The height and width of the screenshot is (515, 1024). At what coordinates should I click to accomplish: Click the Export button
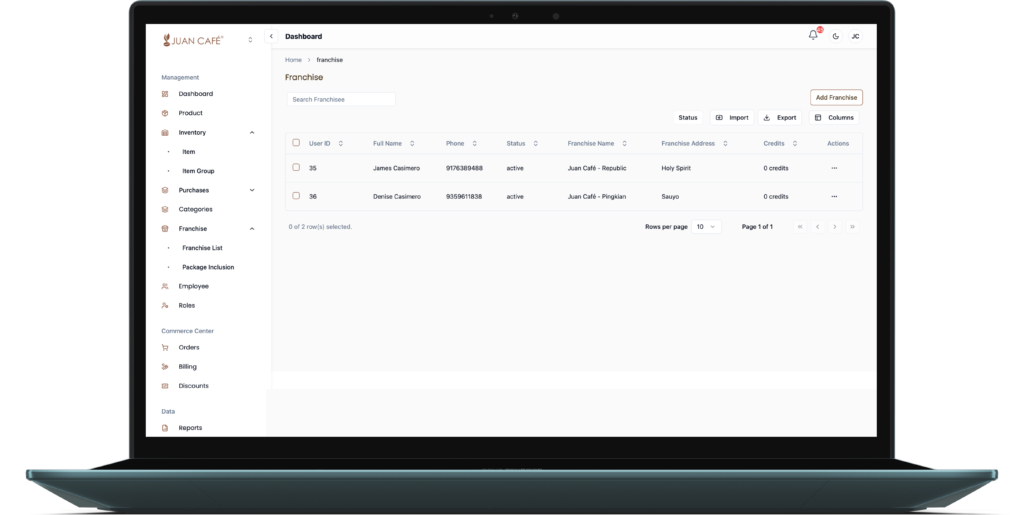click(780, 118)
